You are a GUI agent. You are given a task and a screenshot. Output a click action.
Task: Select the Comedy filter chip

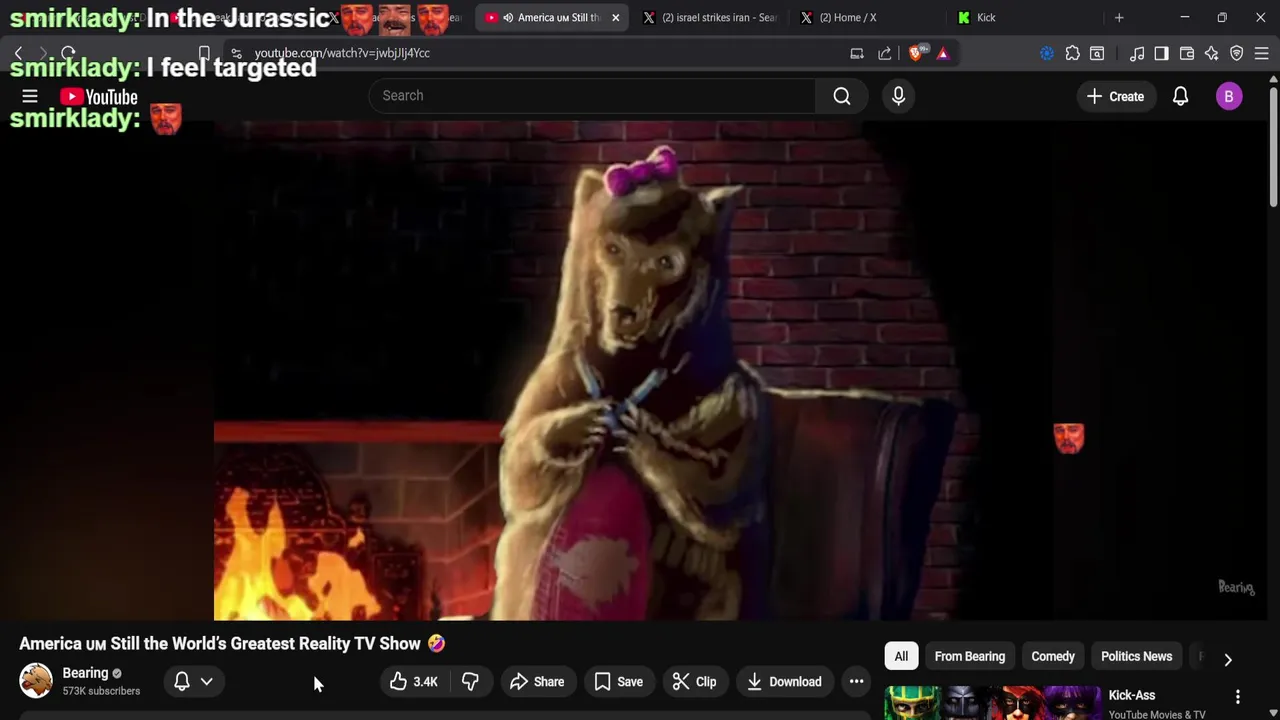pyautogui.click(x=1053, y=657)
